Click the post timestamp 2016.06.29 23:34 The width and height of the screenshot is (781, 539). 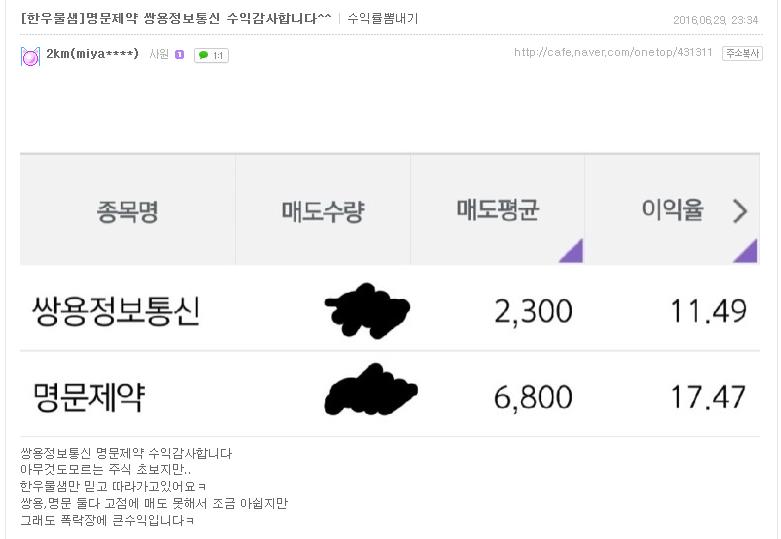(715, 20)
